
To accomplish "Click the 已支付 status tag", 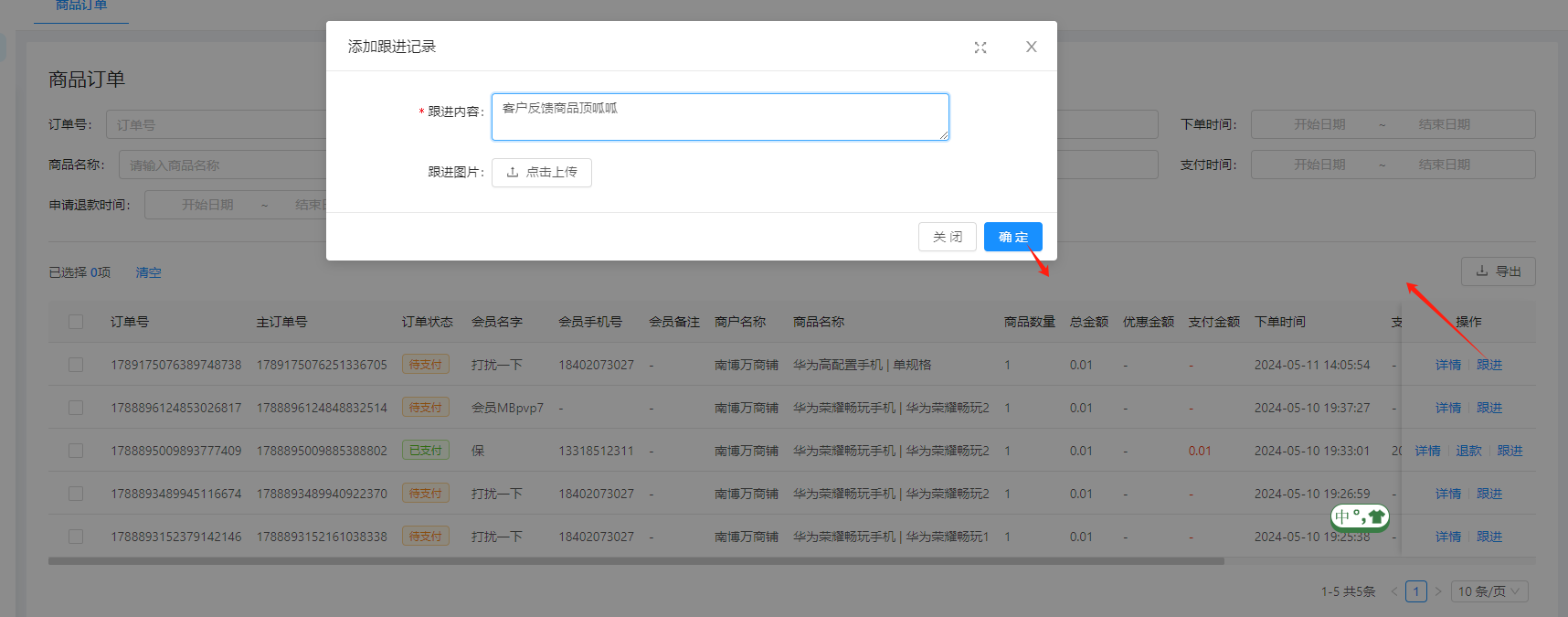I will pyautogui.click(x=426, y=451).
